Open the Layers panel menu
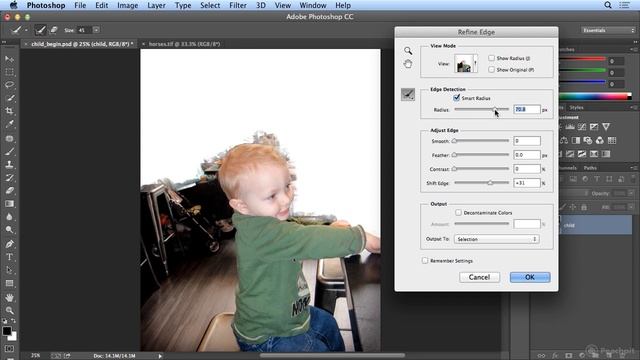 [x=634, y=168]
